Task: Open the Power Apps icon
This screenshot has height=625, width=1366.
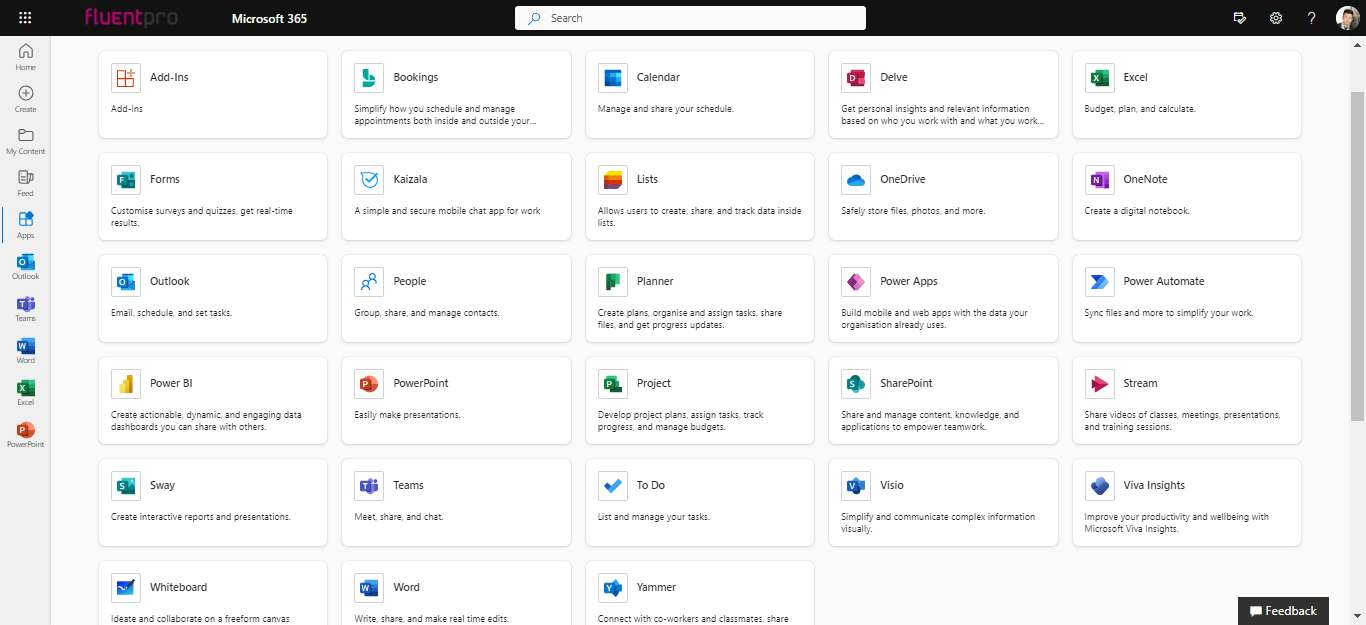Action: click(855, 282)
